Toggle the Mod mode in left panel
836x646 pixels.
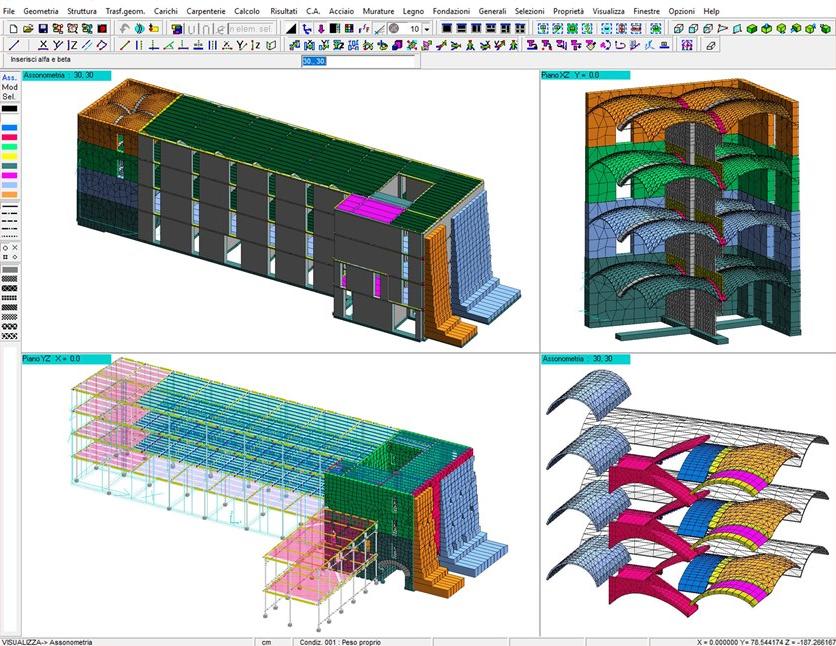[x=9, y=87]
